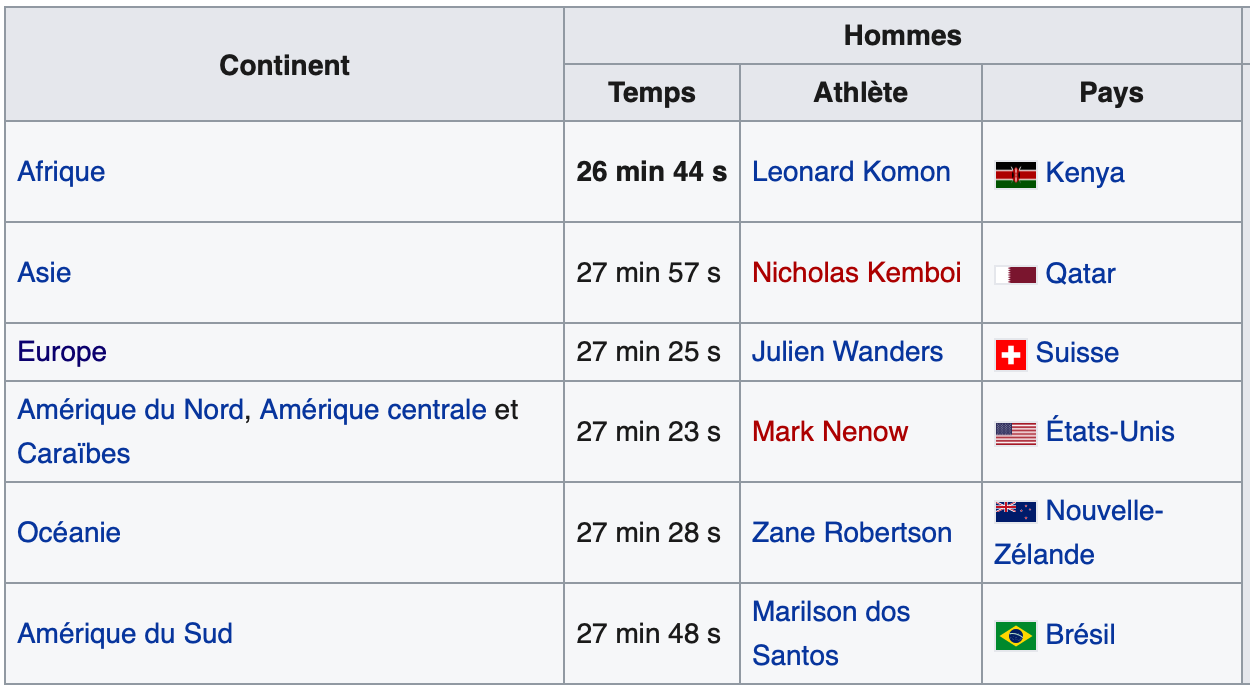The height and width of the screenshot is (692, 1250).
Task: Click the red Nicholas Kemboi link
Action: 857,273
